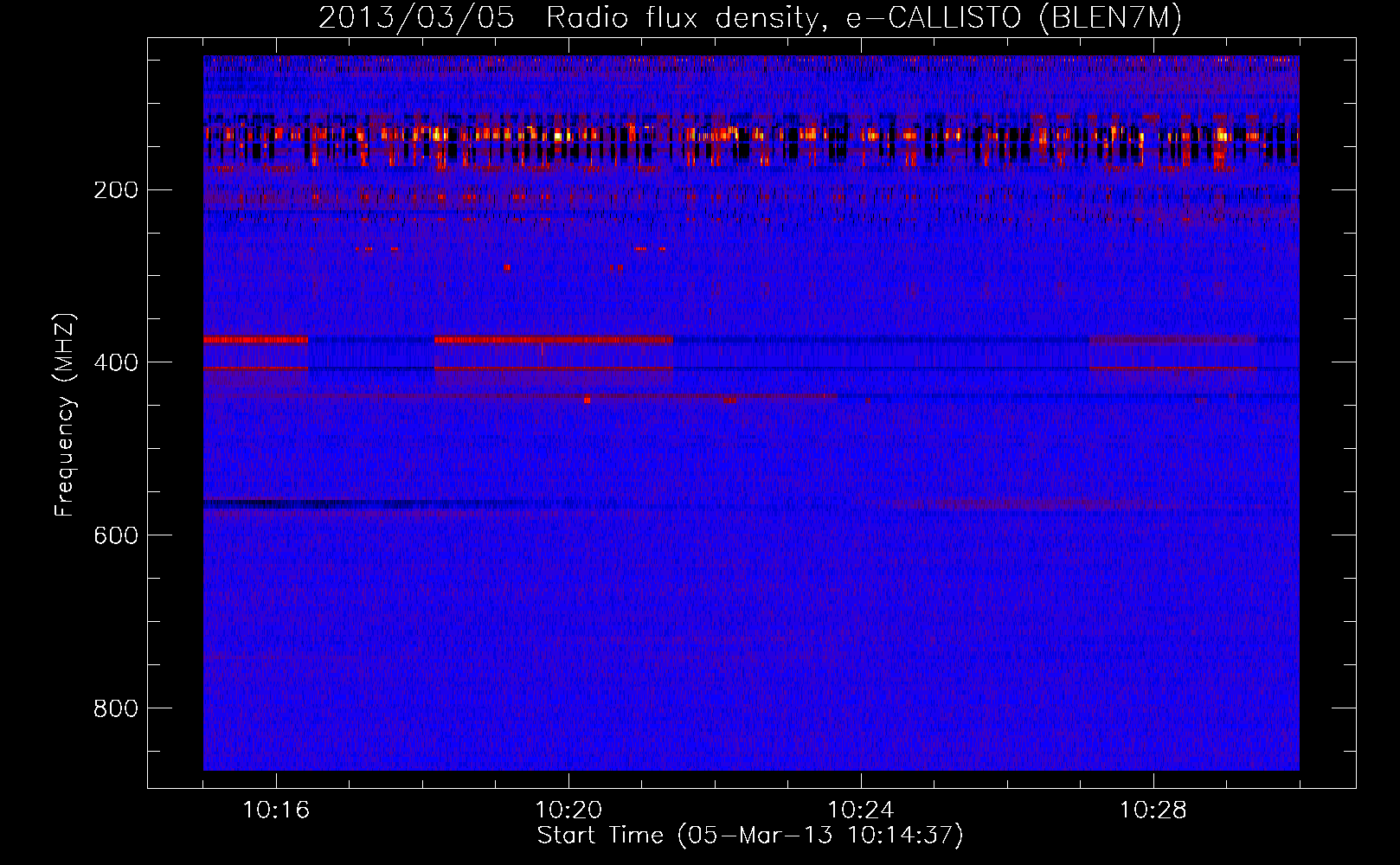This screenshot has height=865, width=1400.
Task: Select the 800 frequency tick label
Action: 116,708
